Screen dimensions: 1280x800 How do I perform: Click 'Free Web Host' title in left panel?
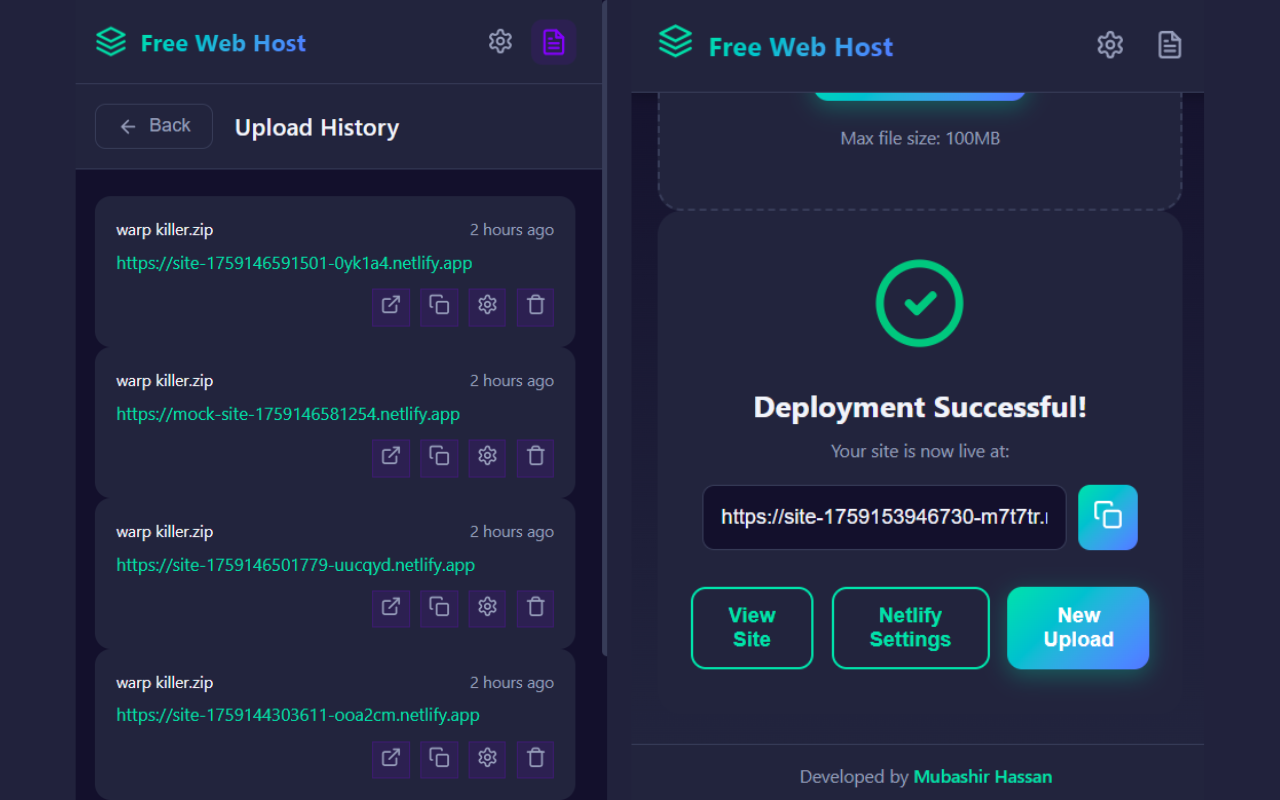pos(223,43)
